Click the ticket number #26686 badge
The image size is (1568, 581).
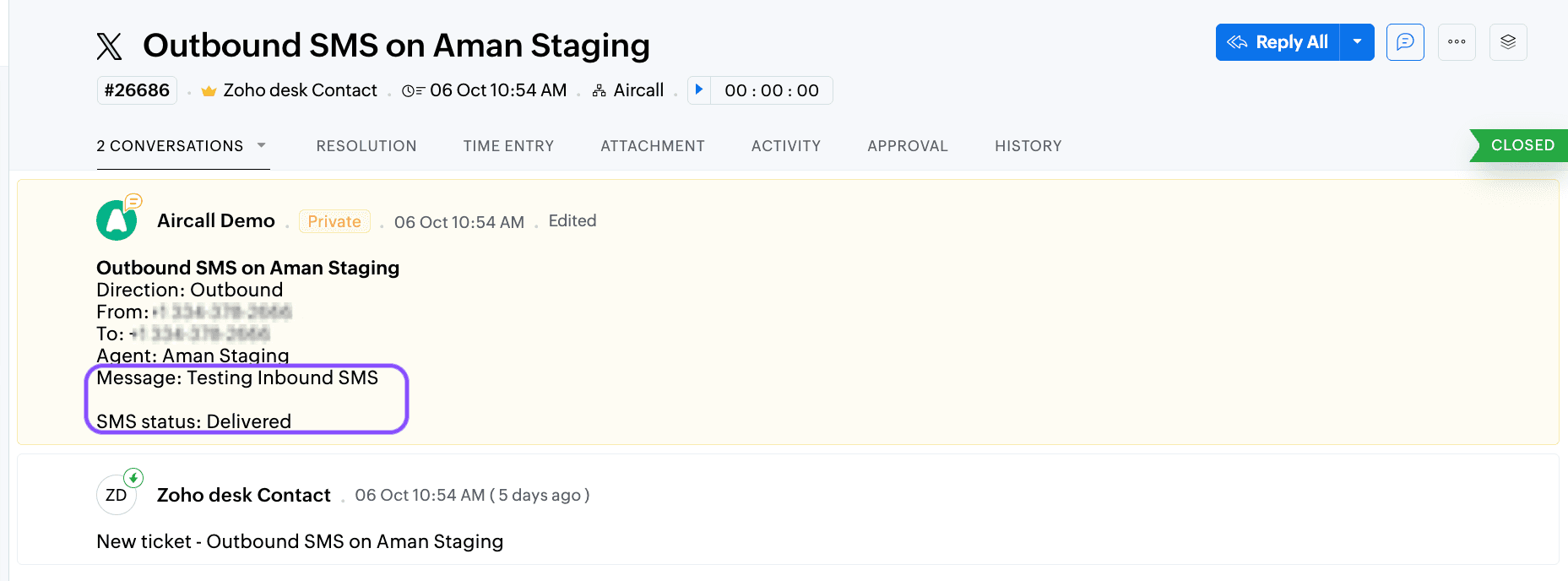pos(137,90)
